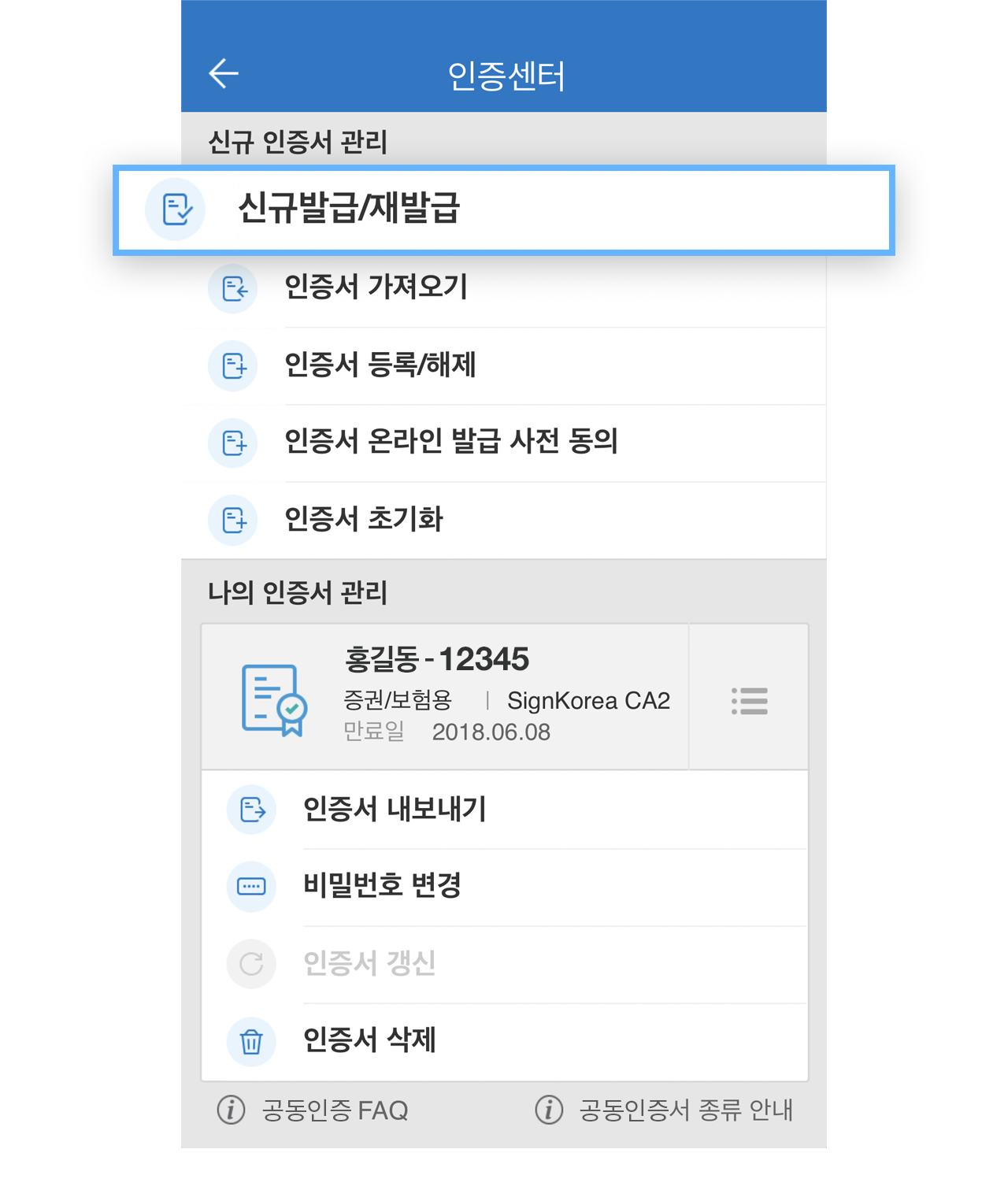The width and height of the screenshot is (1008, 1201).
Task: Tap the greyed-out 인증서 갱신 refresh icon
Action: pos(251,964)
